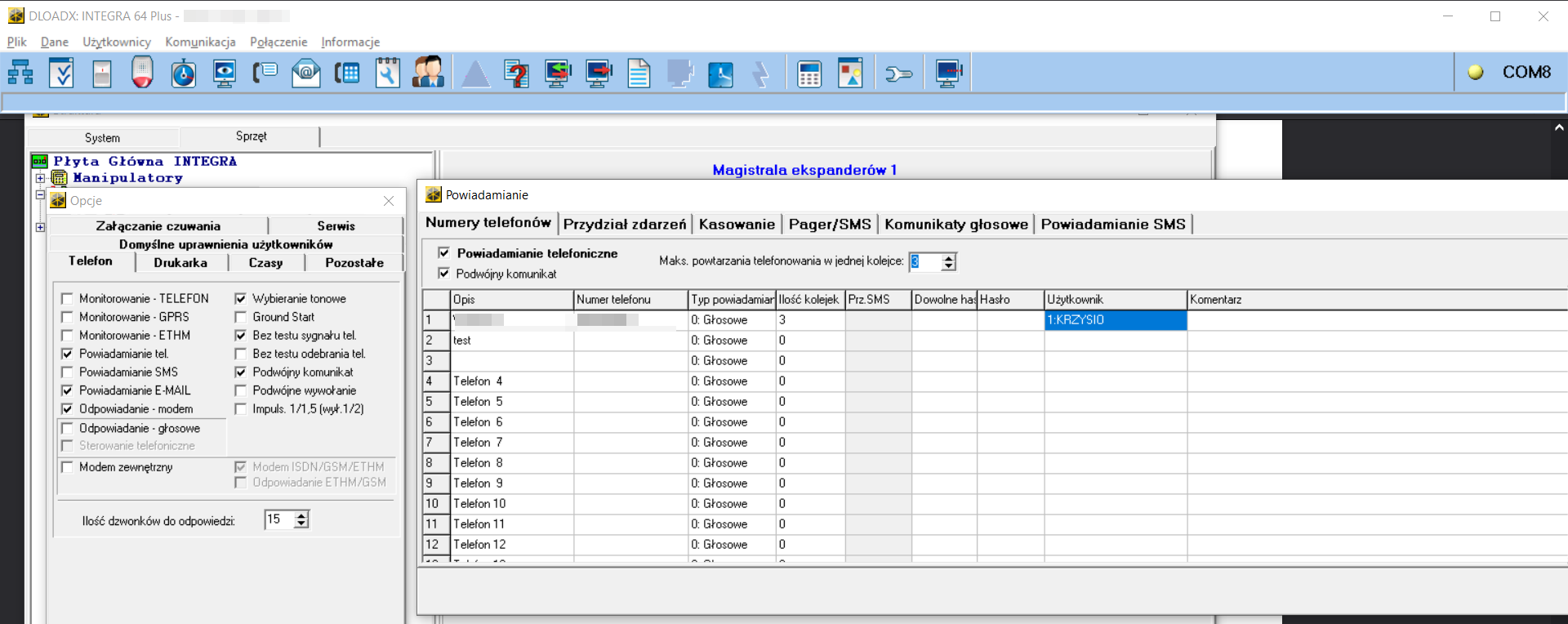Toggle Monitorowanie - GPRS checkbox
The width and height of the screenshot is (1568, 624).
(x=67, y=317)
